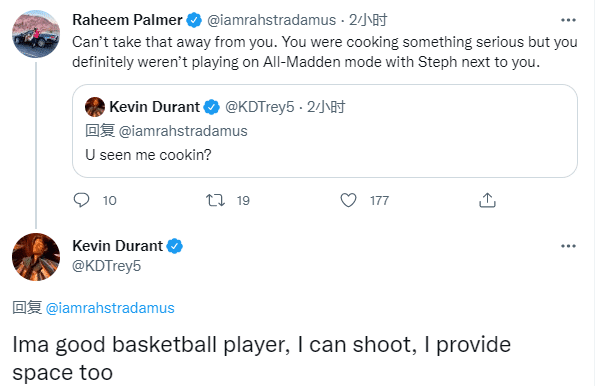Click the blue @iamrahstradamus reply mention
595x386 pixels.
tap(110, 308)
